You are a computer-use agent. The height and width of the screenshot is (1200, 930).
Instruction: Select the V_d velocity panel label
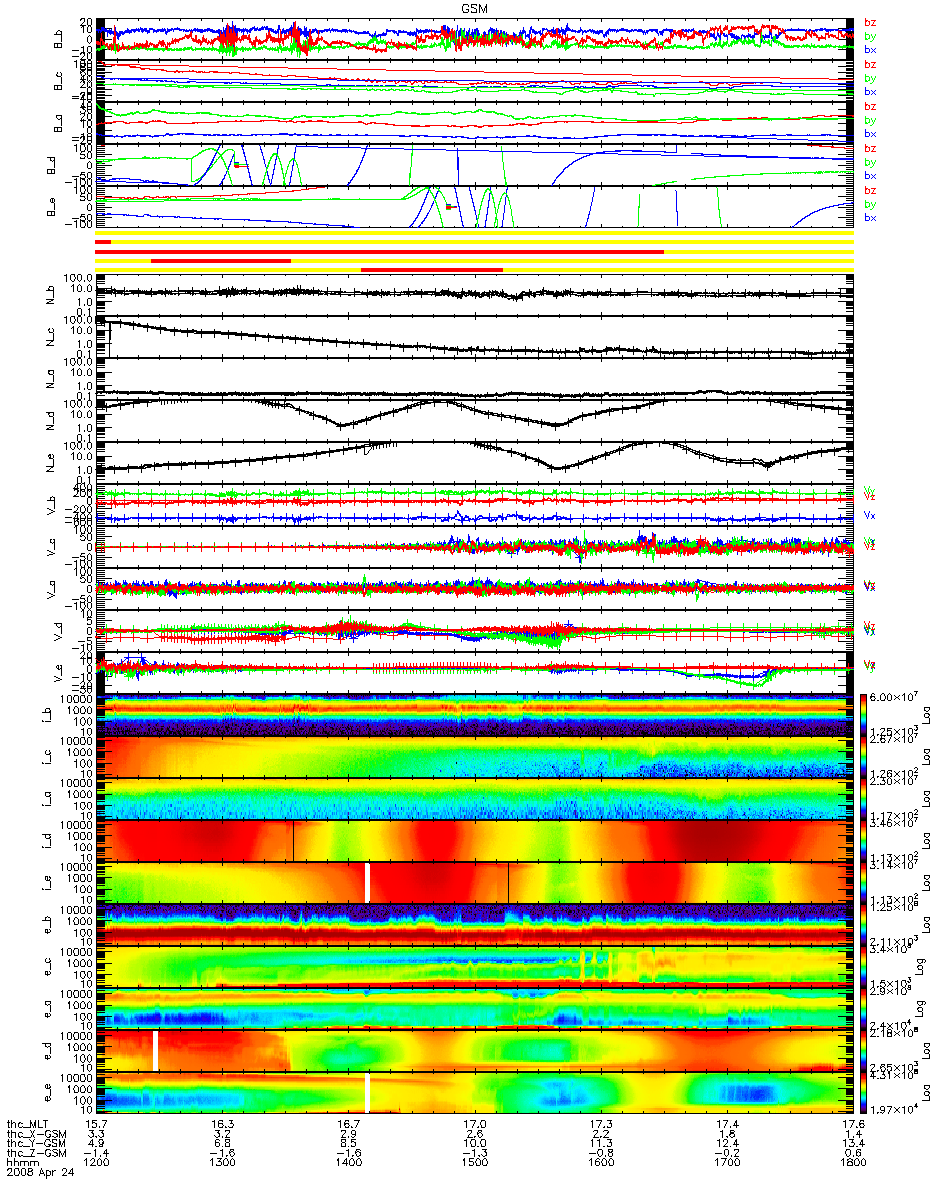pyautogui.click(x=59, y=631)
